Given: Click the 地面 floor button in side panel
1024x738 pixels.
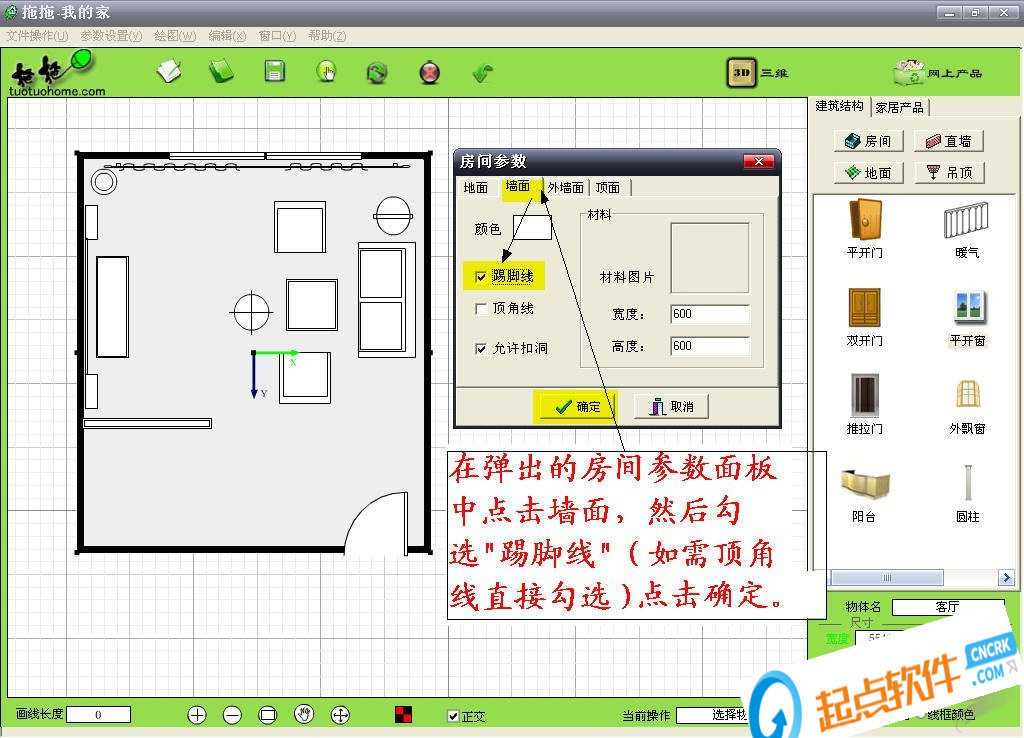Looking at the screenshot, I should 869,173.
